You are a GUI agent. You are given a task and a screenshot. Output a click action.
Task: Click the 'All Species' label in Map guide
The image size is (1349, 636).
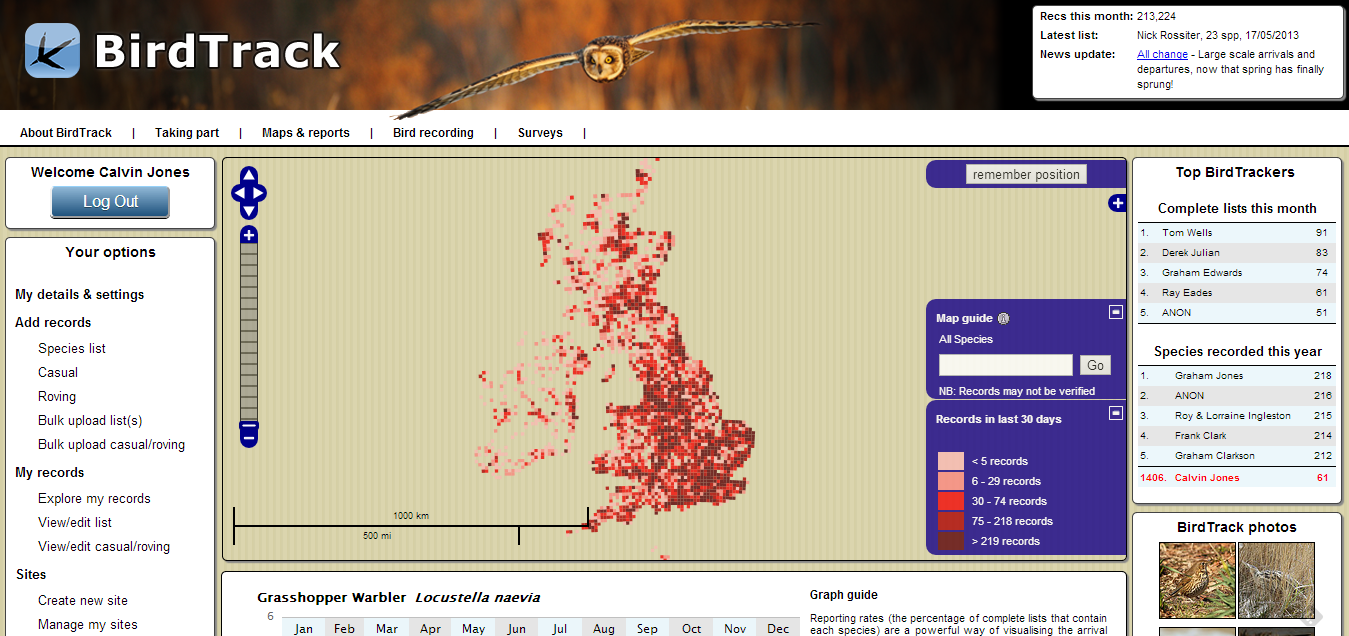click(966, 340)
